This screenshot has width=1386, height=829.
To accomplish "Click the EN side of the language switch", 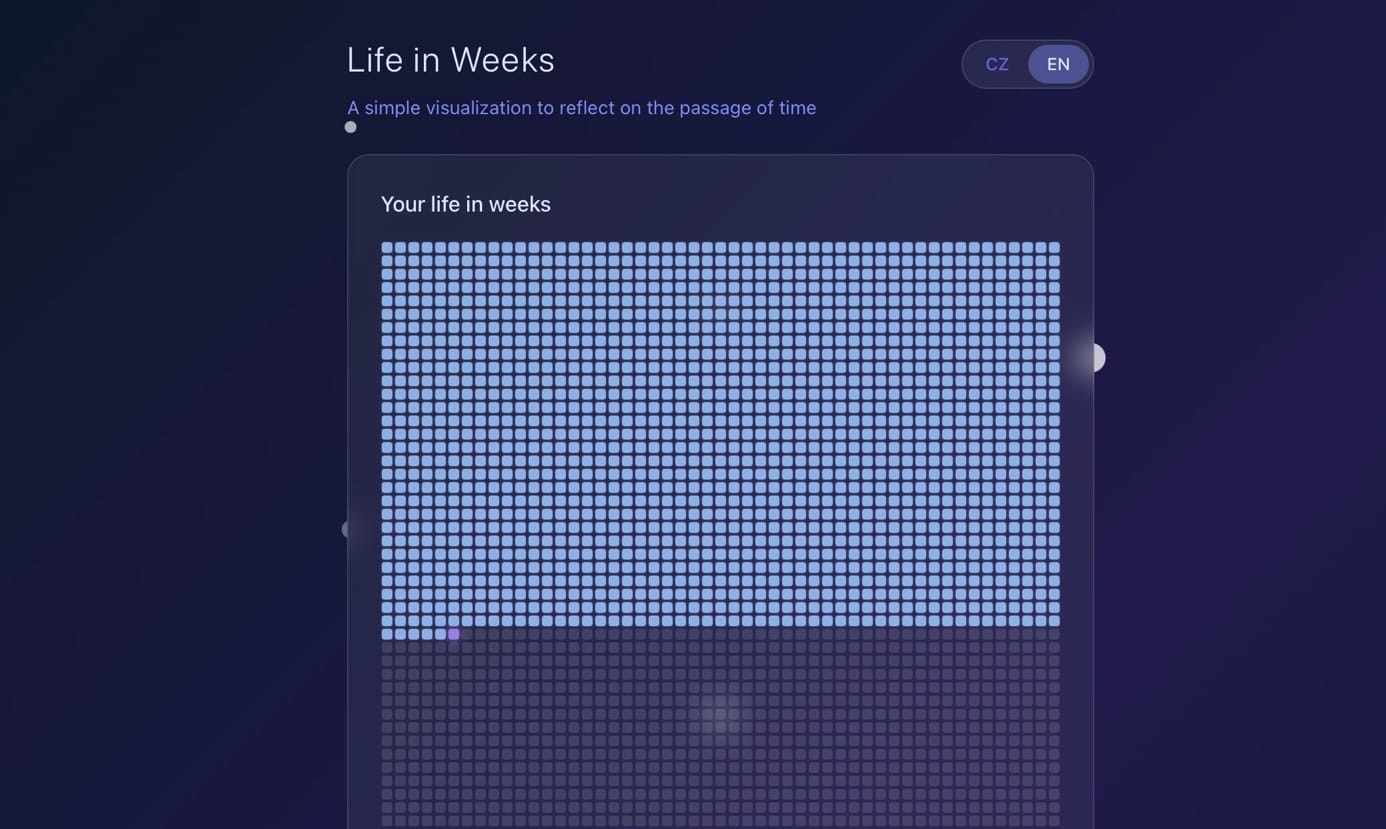I will pyautogui.click(x=1057, y=64).
